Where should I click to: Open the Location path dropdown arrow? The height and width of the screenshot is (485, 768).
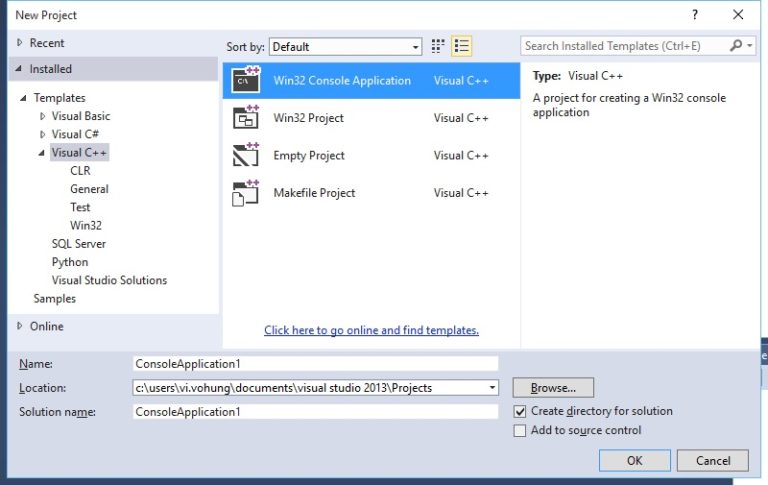click(492, 388)
